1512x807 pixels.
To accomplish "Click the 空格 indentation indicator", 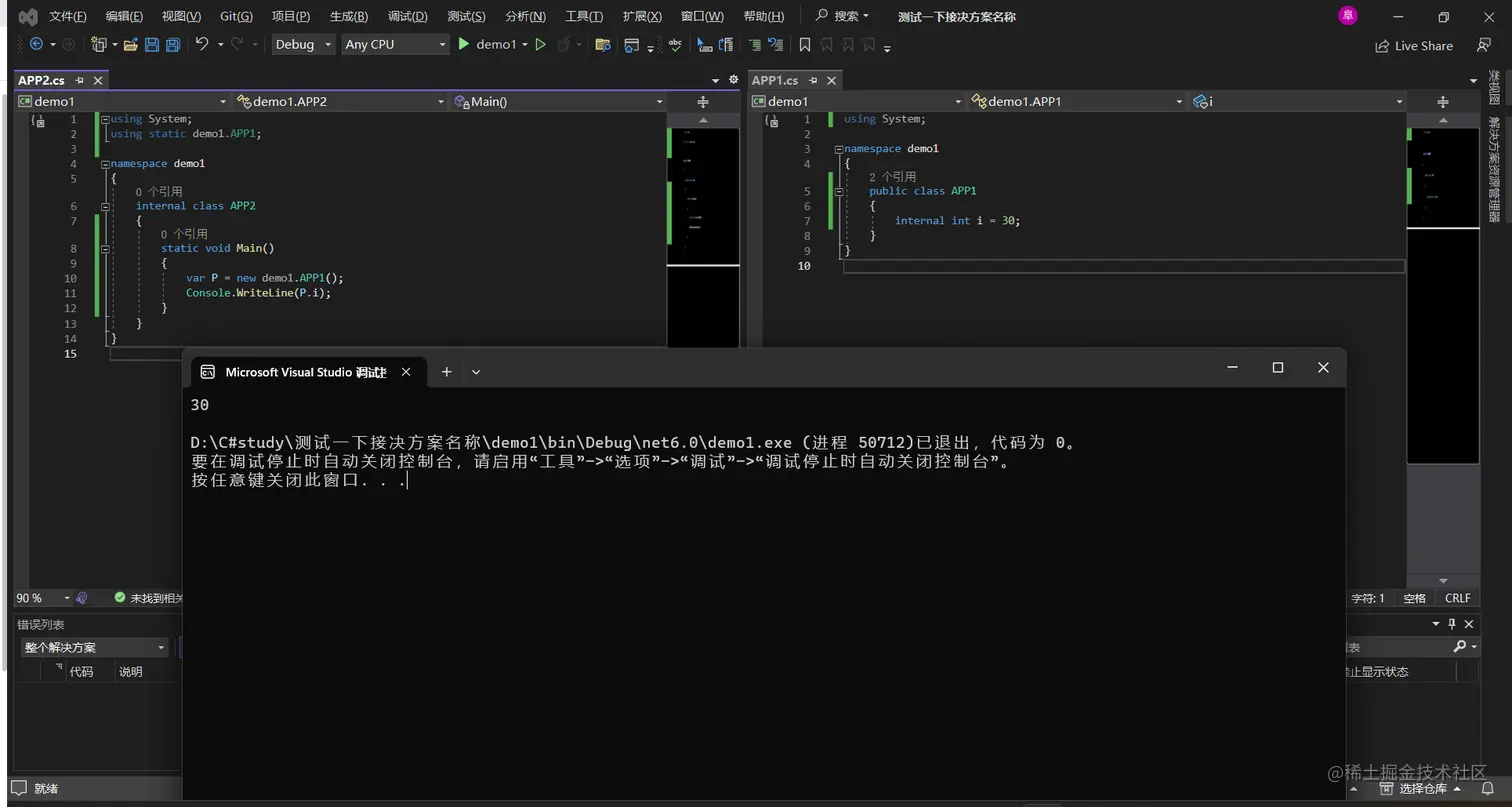I will coord(1414,598).
